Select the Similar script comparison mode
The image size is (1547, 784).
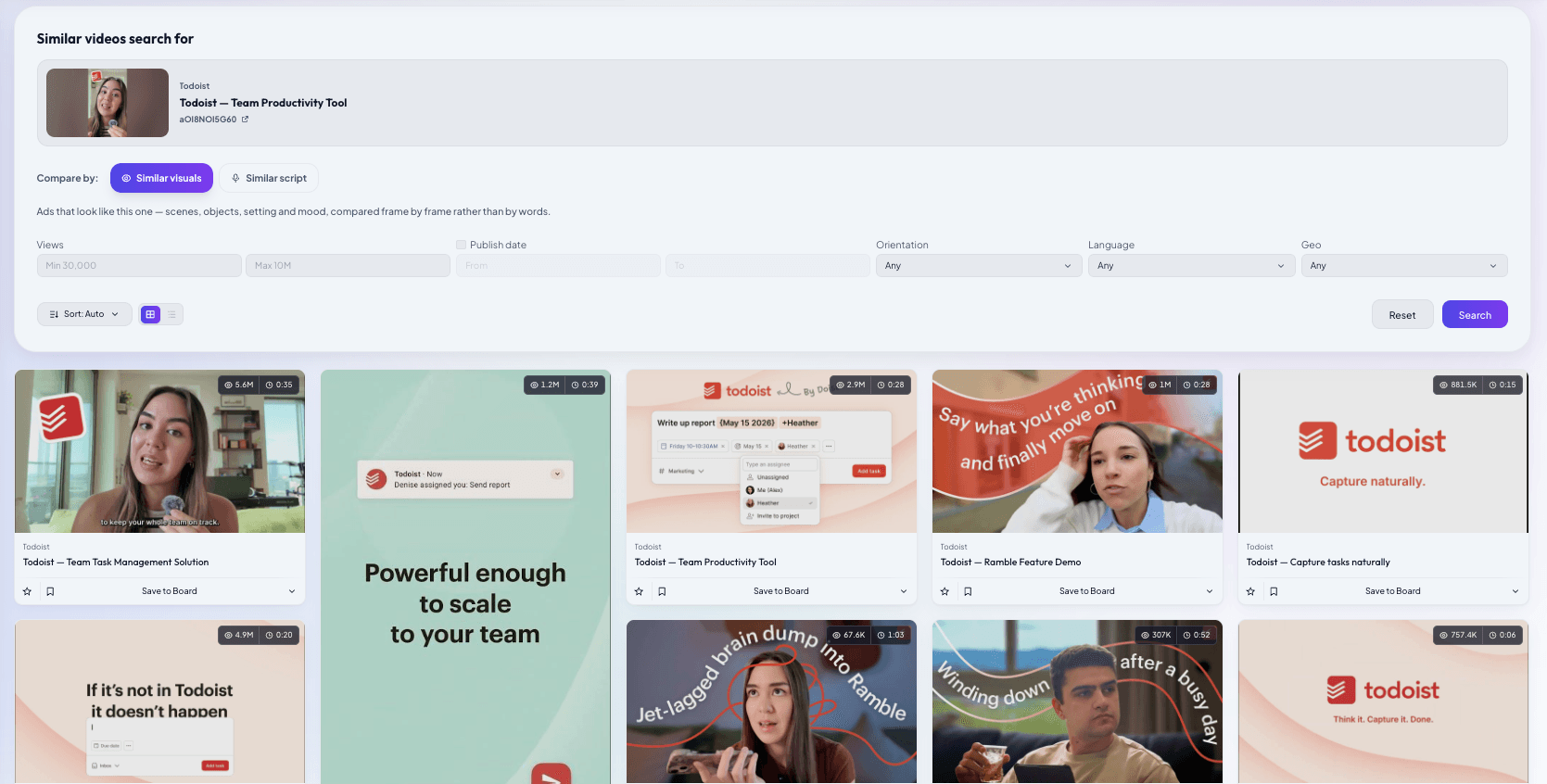pyautogui.click(x=269, y=178)
